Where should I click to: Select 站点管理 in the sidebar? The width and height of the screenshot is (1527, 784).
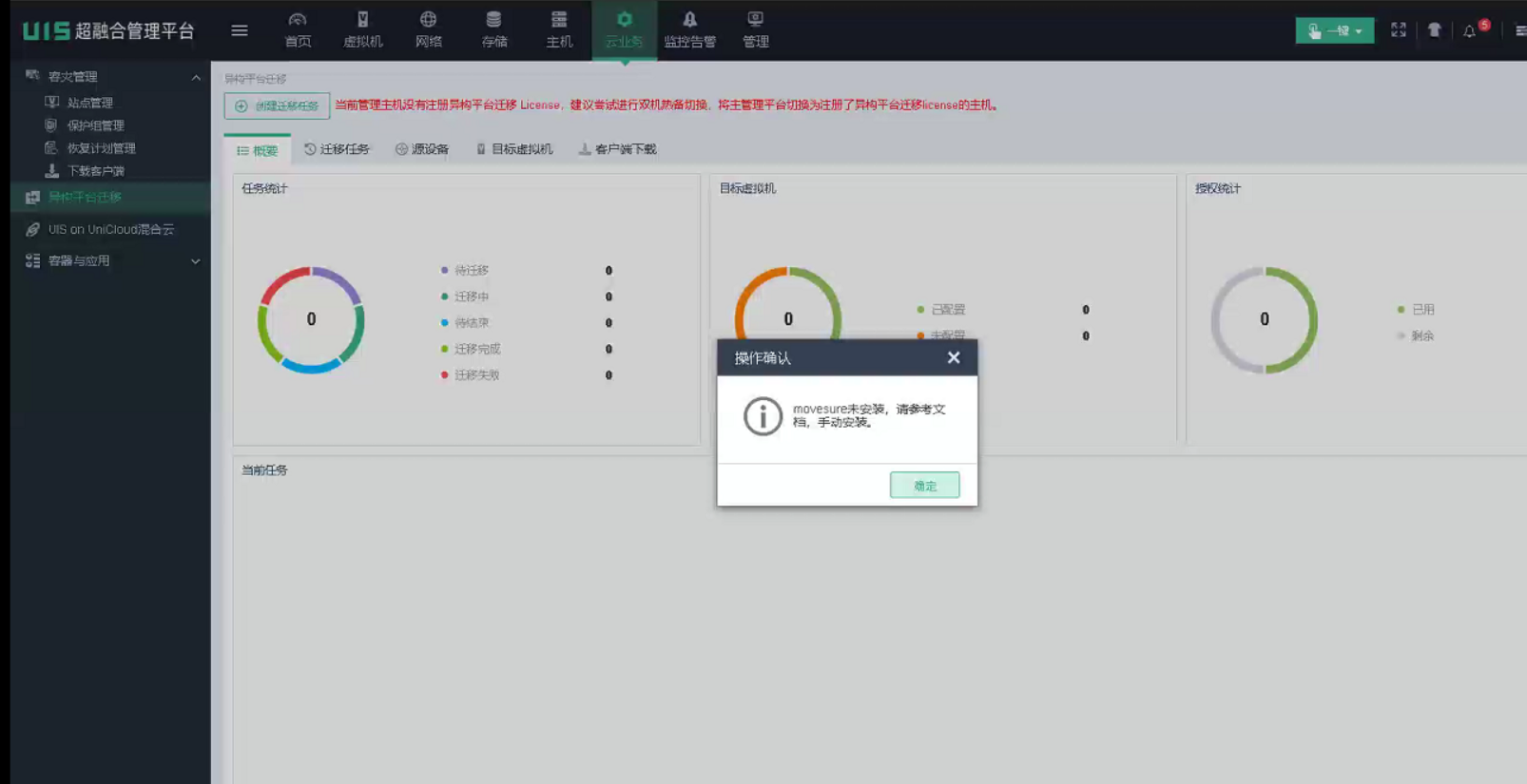coord(89,103)
